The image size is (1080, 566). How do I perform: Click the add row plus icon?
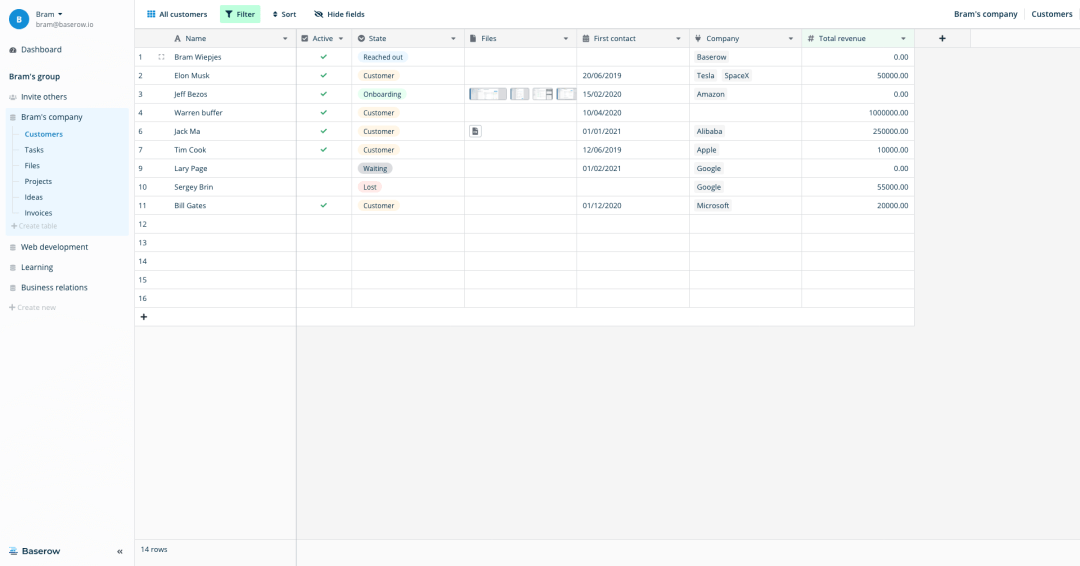[x=144, y=317]
